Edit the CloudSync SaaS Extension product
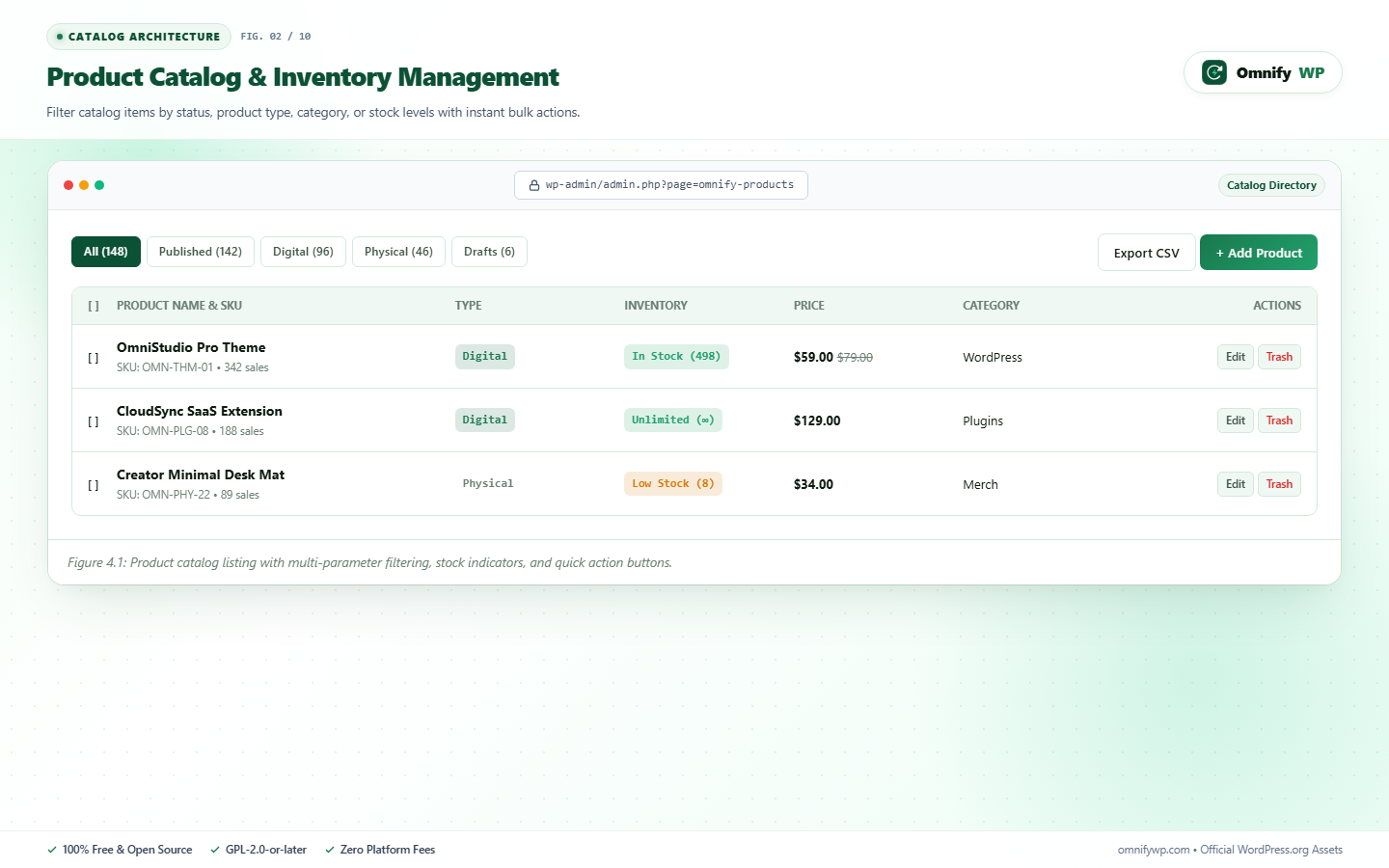This screenshot has width=1389, height=868. point(1236,420)
